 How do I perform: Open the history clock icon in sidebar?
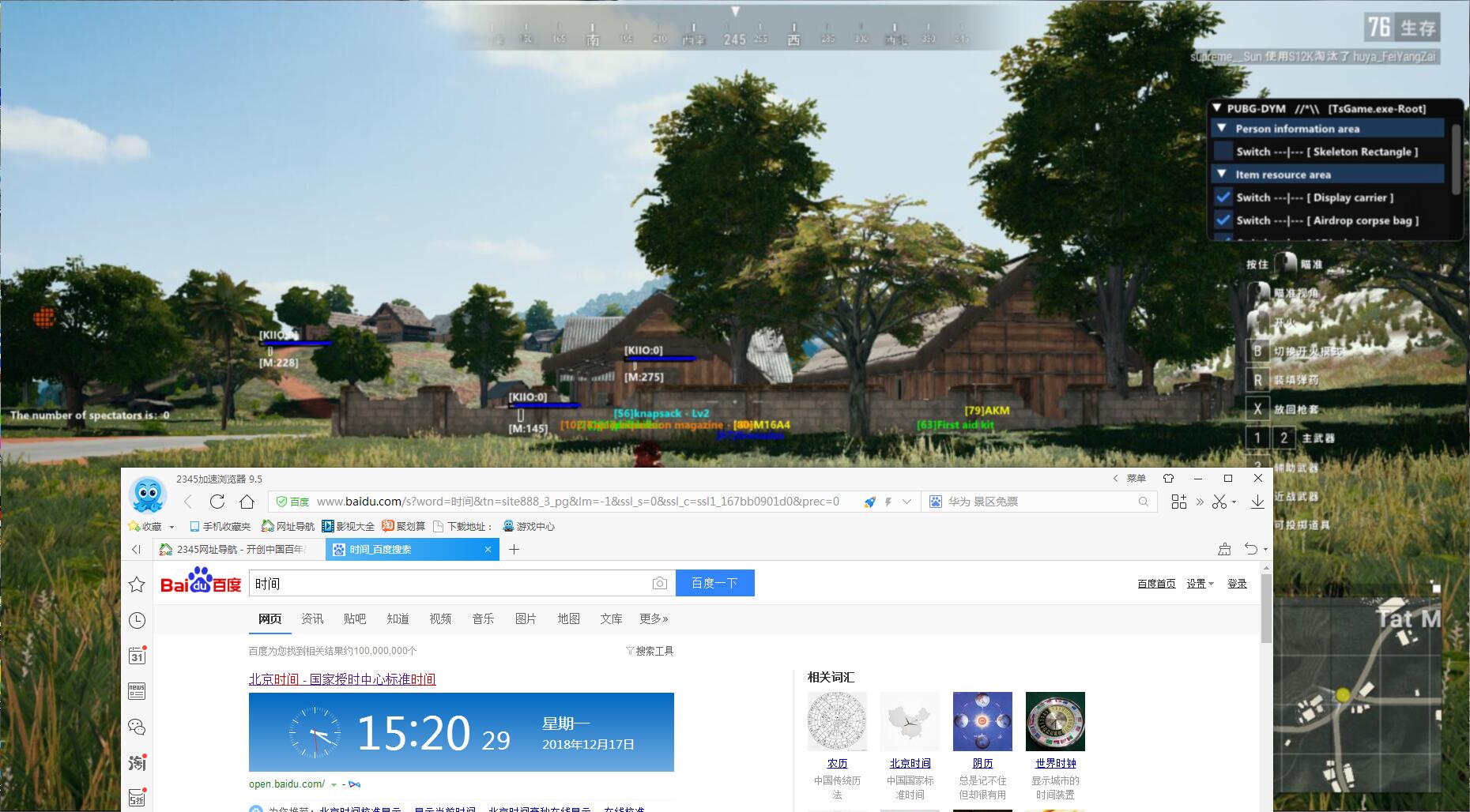pyautogui.click(x=137, y=620)
